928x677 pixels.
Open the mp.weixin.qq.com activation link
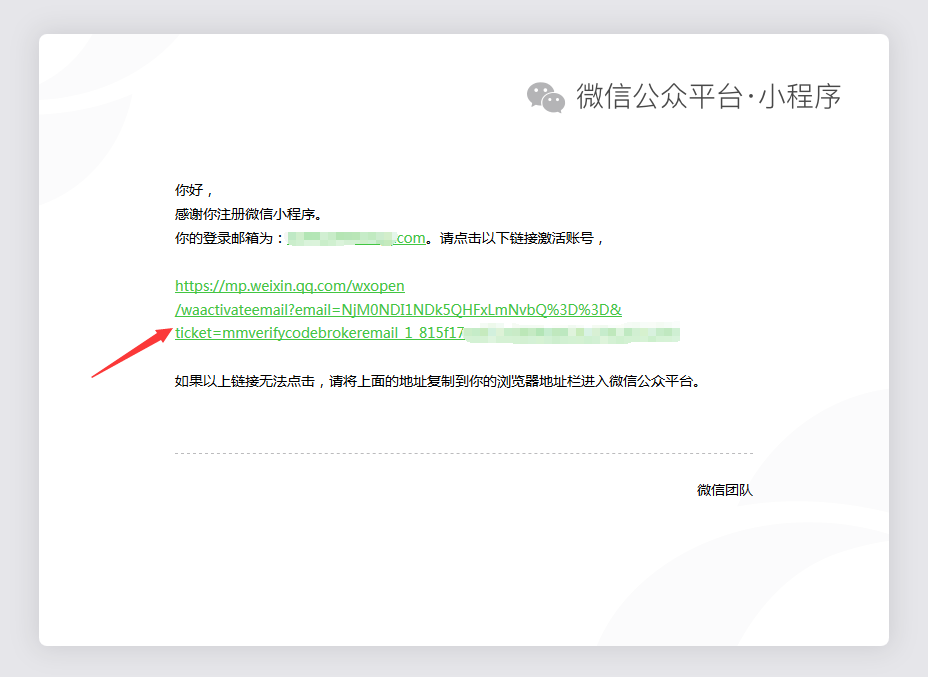coord(290,286)
